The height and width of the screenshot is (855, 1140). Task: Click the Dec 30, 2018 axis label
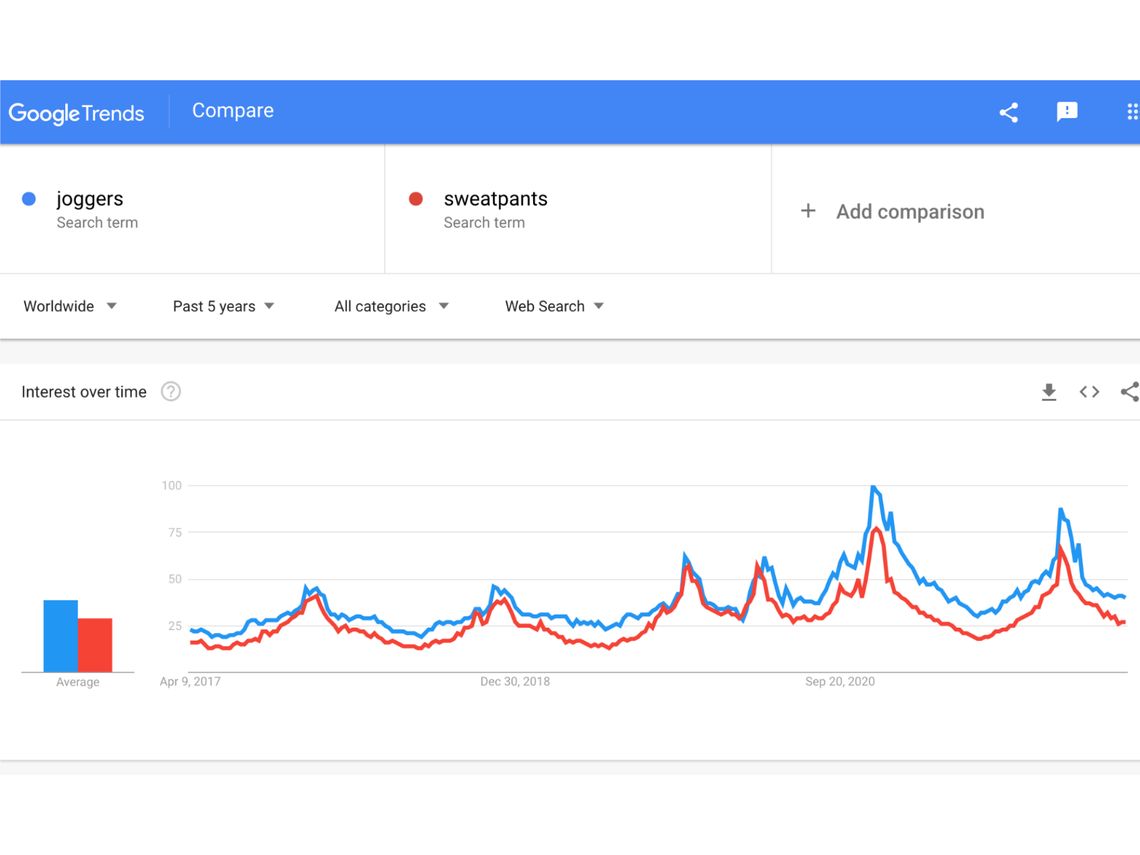(x=515, y=681)
